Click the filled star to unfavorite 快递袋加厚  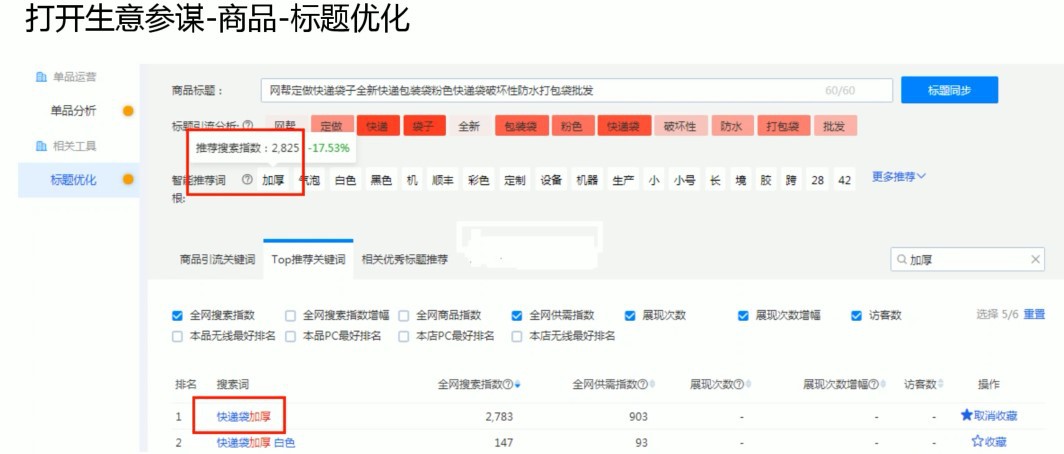click(966, 415)
